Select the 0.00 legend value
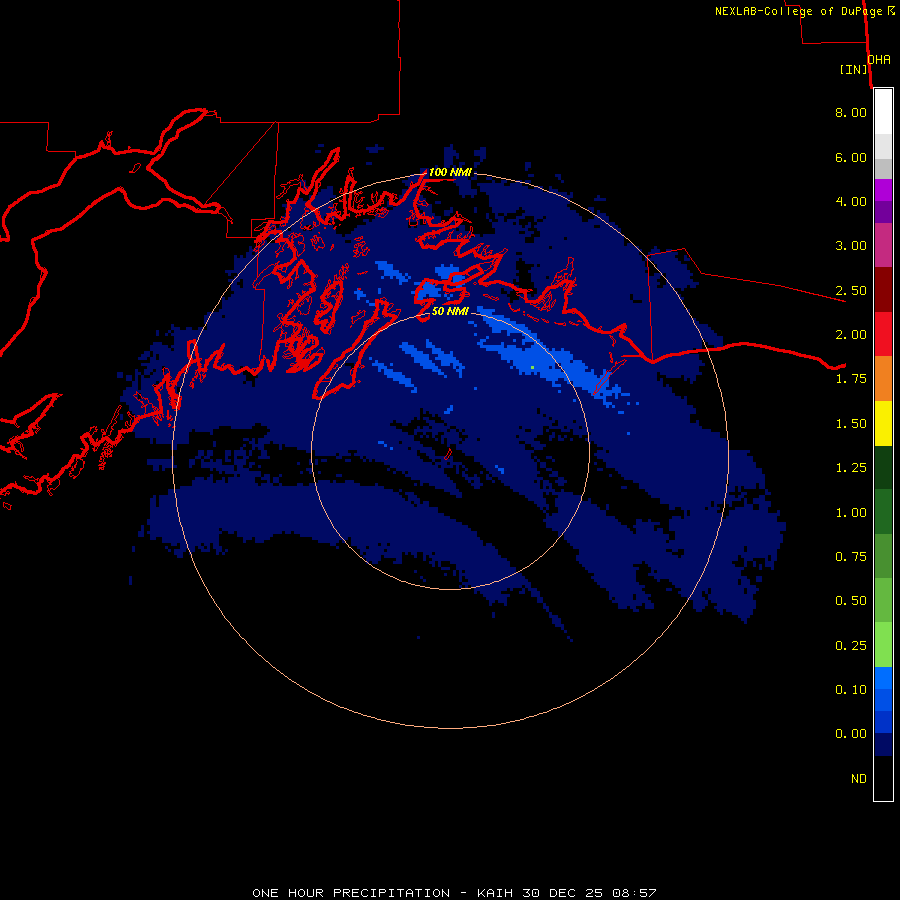The width and height of the screenshot is (900, 900). (851, 734)
